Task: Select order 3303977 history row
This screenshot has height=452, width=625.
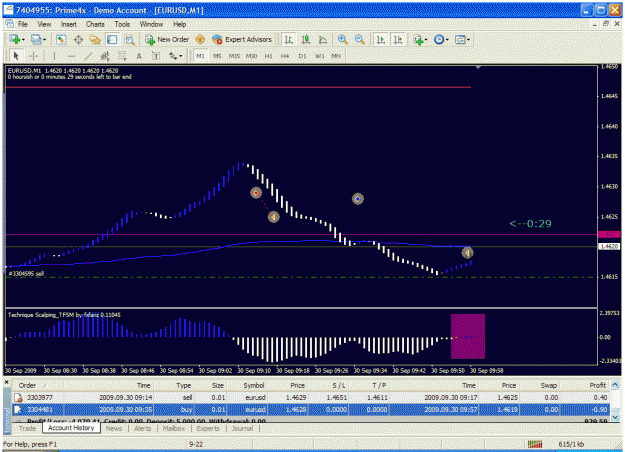Action: 311,397
